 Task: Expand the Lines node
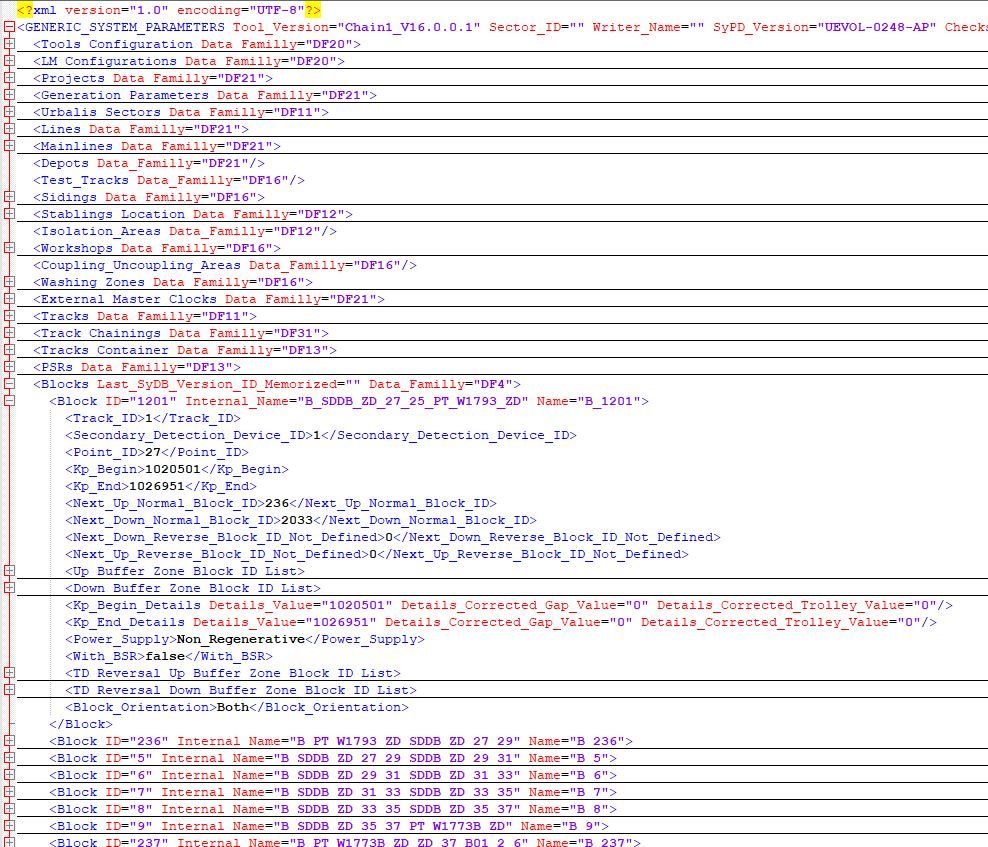coord(9,129)
